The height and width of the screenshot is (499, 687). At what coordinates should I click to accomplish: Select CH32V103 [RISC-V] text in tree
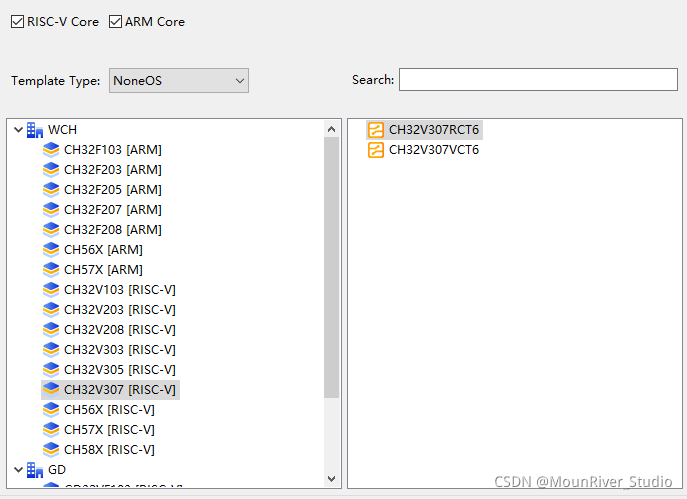(120, 290)
